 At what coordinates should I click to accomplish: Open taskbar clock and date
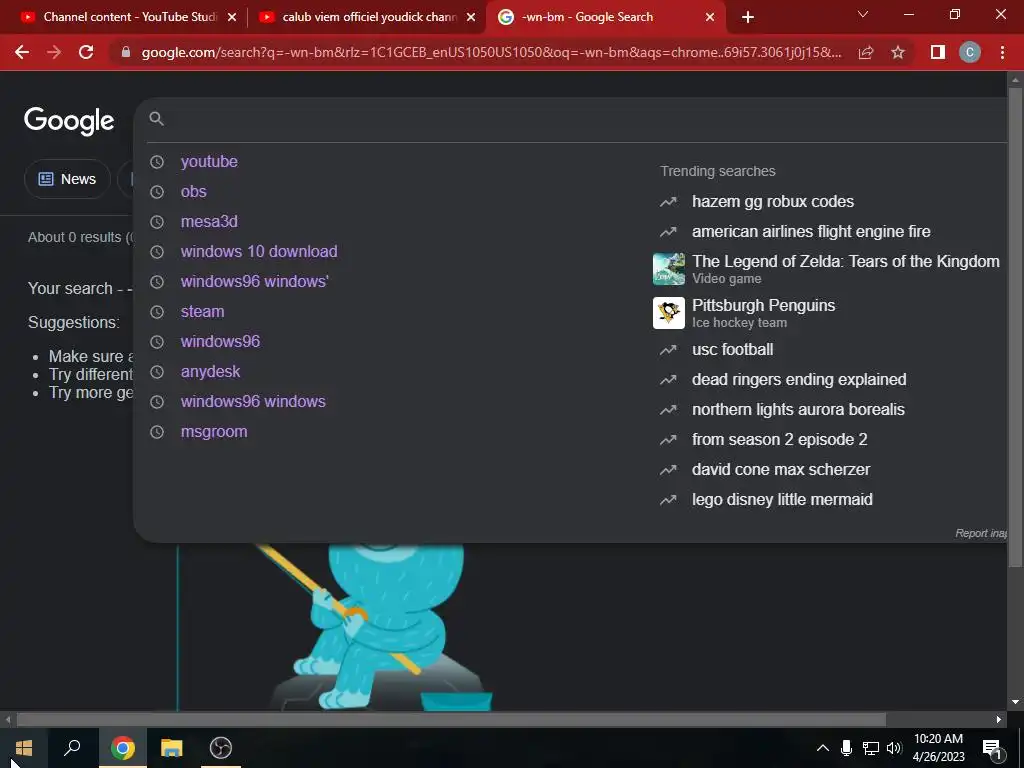[938, 748]
